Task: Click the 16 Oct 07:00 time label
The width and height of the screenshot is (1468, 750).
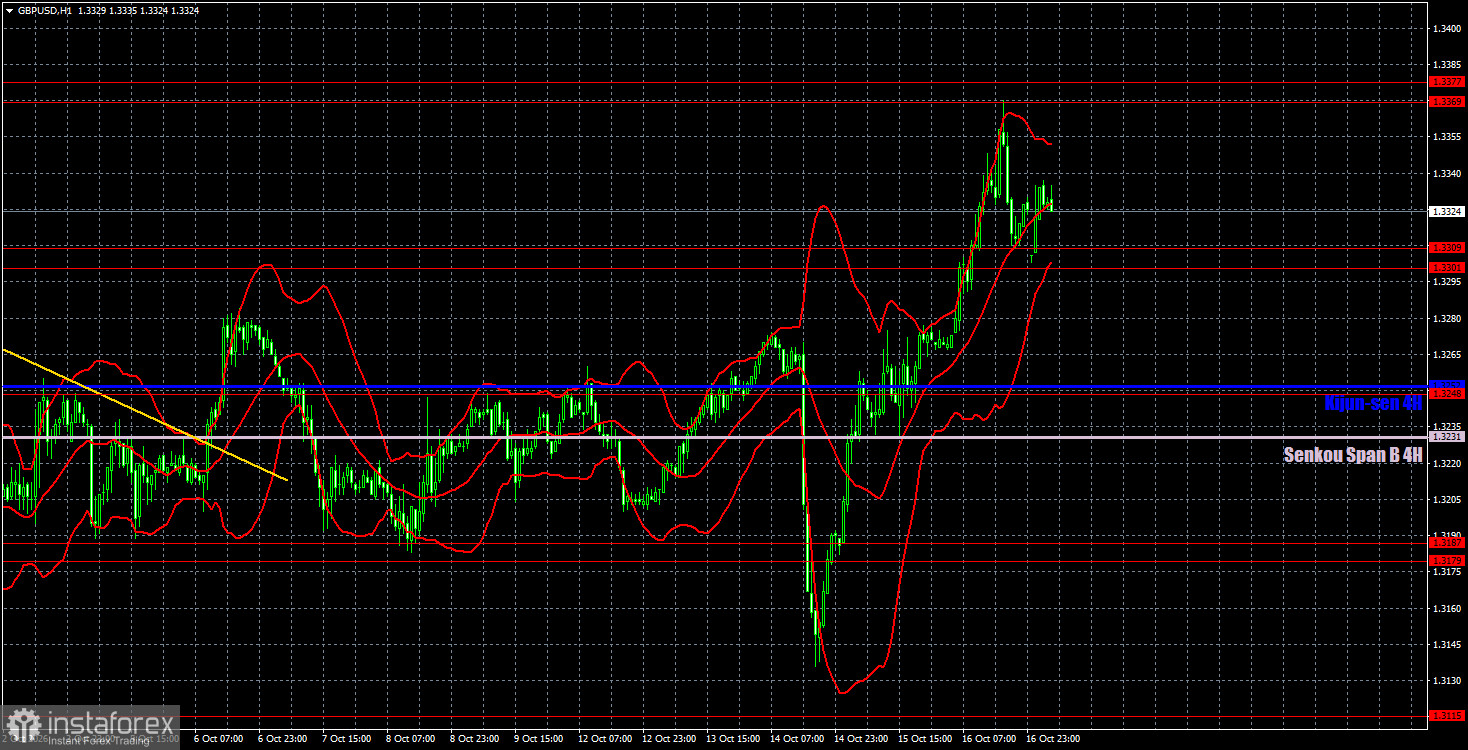Action: (x=988, y=739)
